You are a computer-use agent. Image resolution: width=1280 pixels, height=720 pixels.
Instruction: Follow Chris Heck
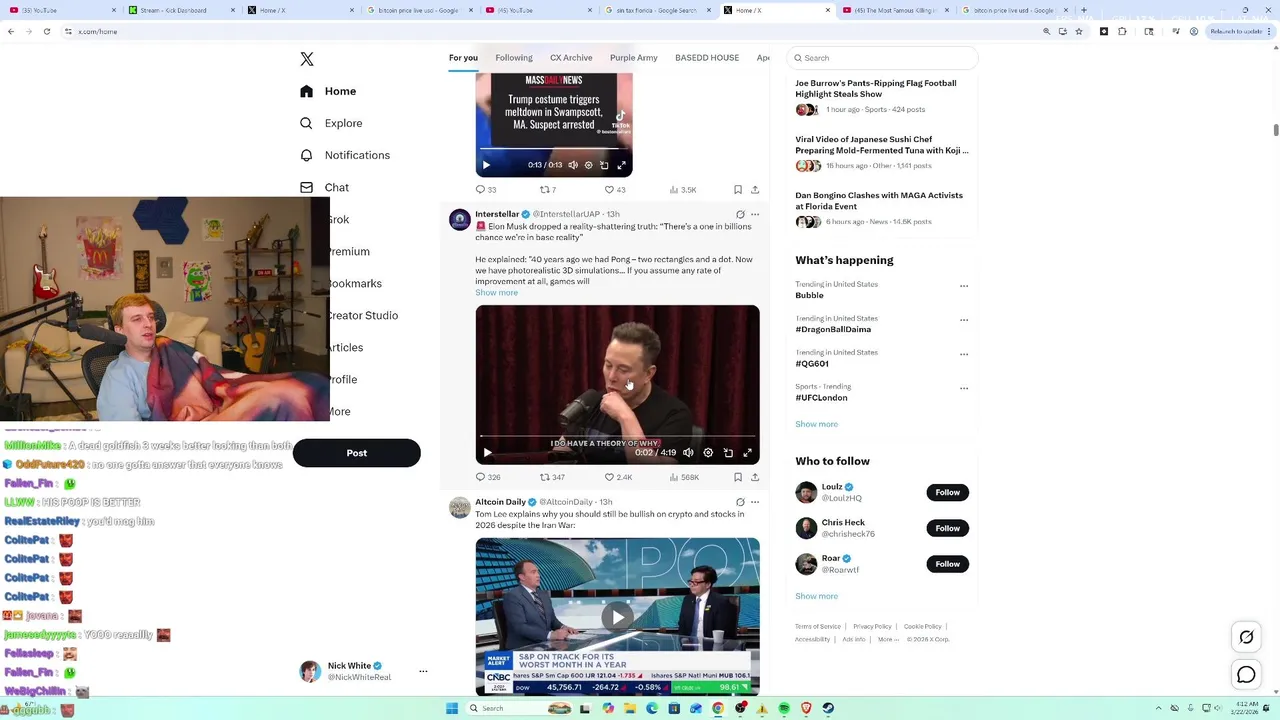point(947,528)
